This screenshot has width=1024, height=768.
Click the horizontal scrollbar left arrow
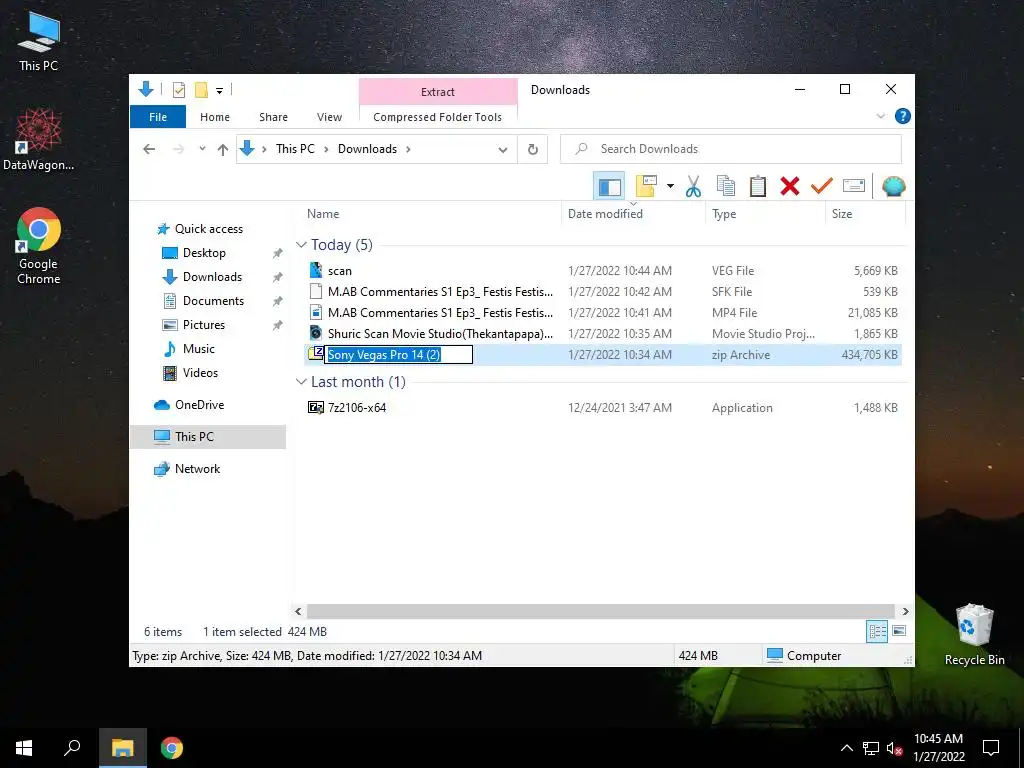click(298, 612)
